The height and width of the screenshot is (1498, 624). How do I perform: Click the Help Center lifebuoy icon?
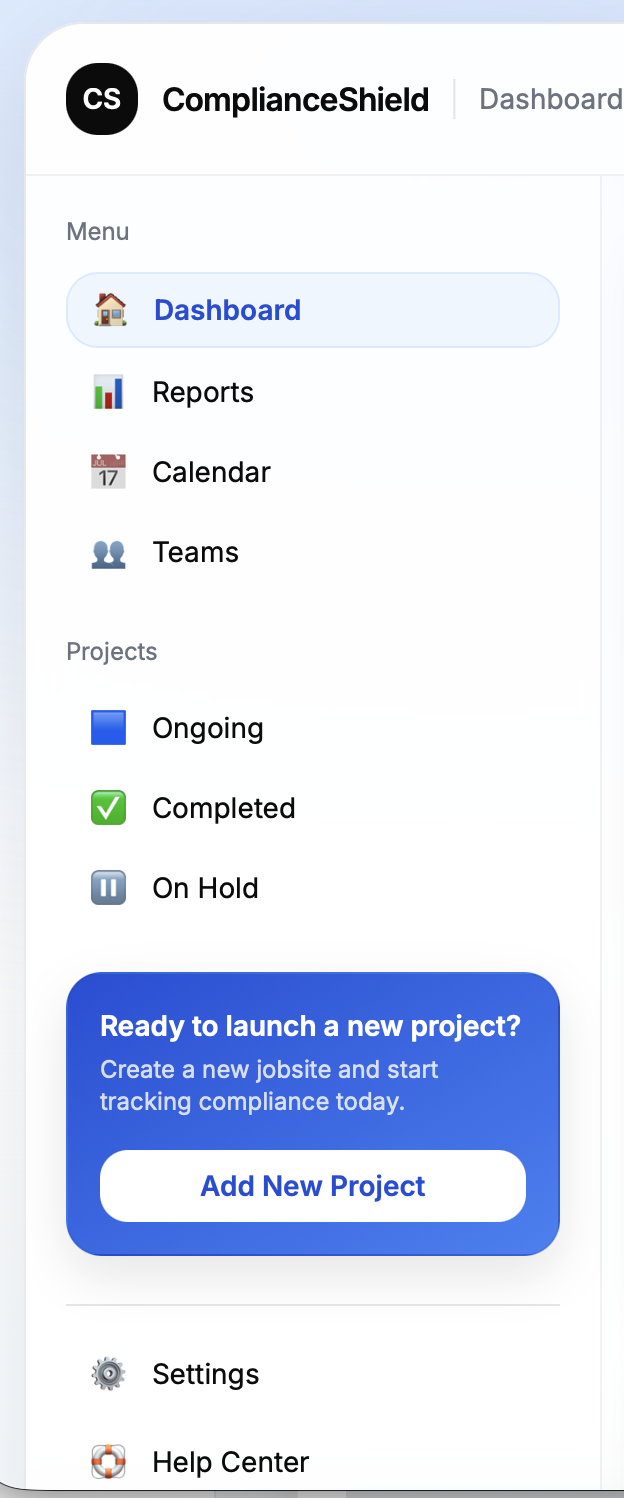(109, 1462)
